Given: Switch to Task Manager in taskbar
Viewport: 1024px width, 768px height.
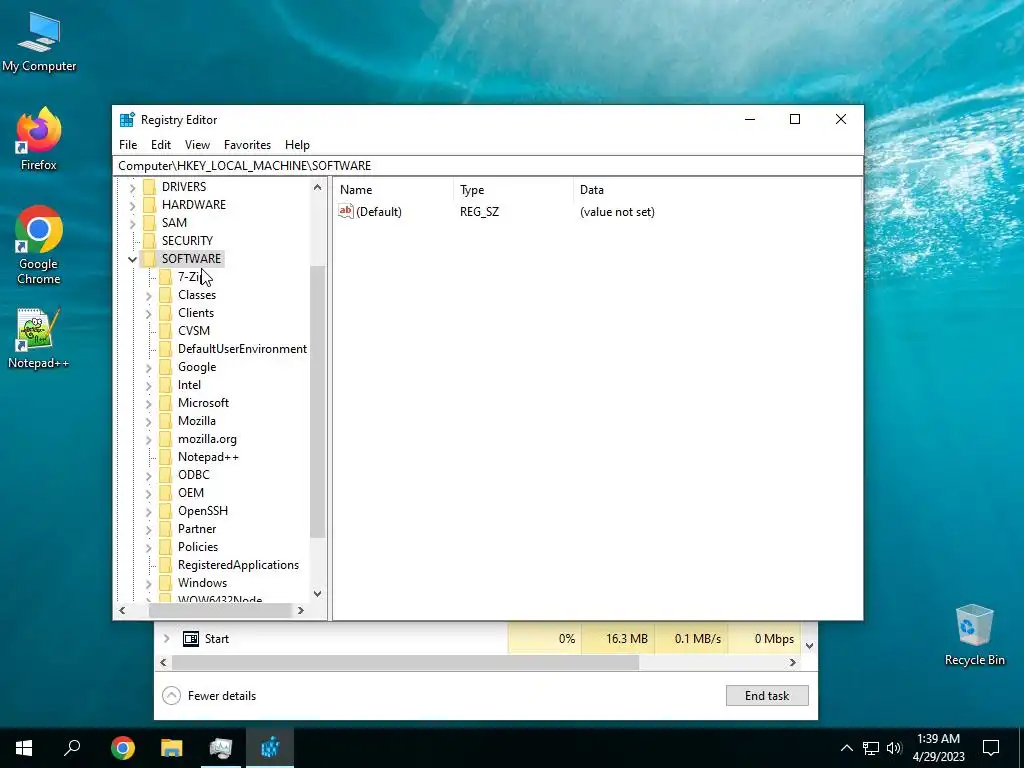Looking at the screenshot, I should 221,747.
